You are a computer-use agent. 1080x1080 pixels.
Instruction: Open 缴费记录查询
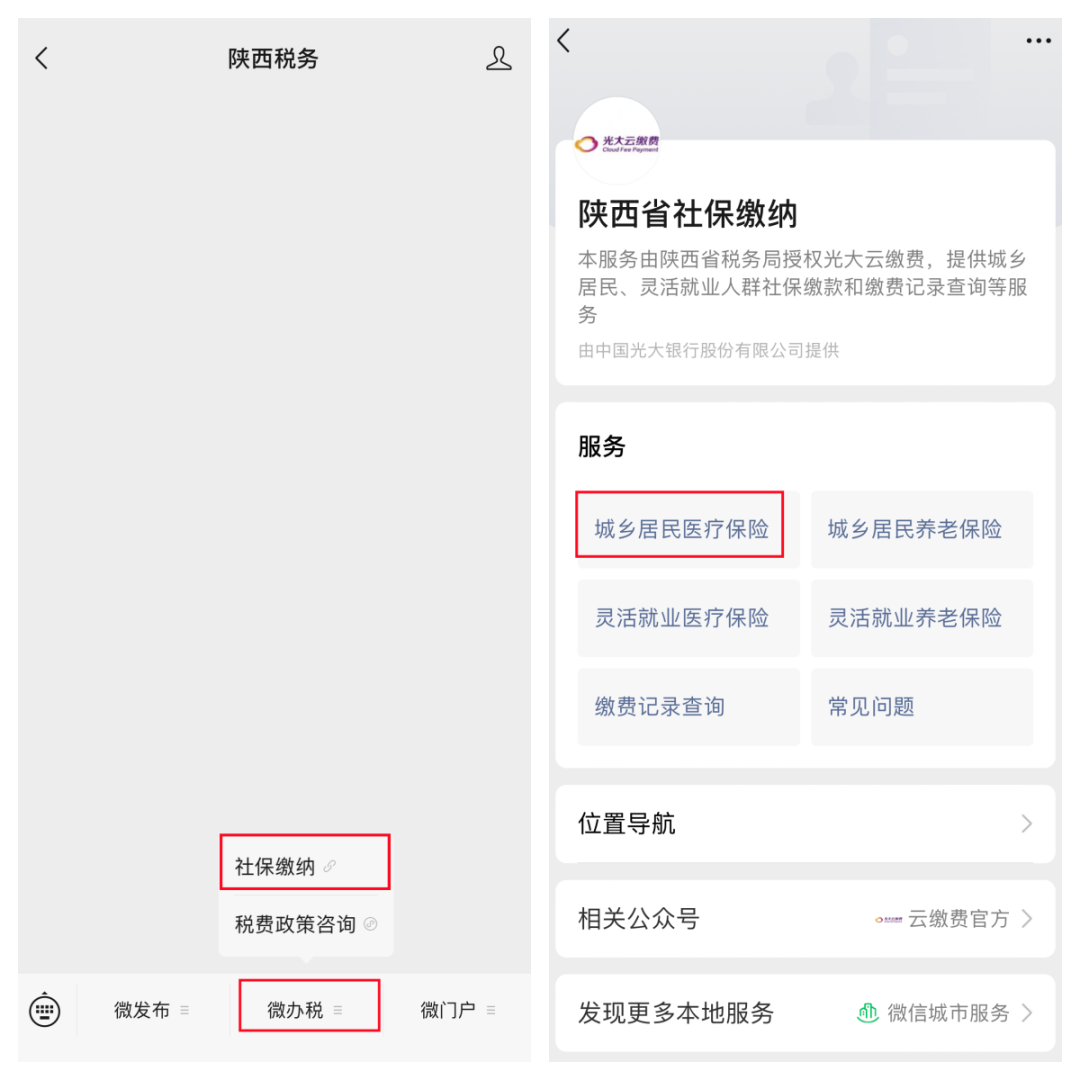[x=688, y=707]
